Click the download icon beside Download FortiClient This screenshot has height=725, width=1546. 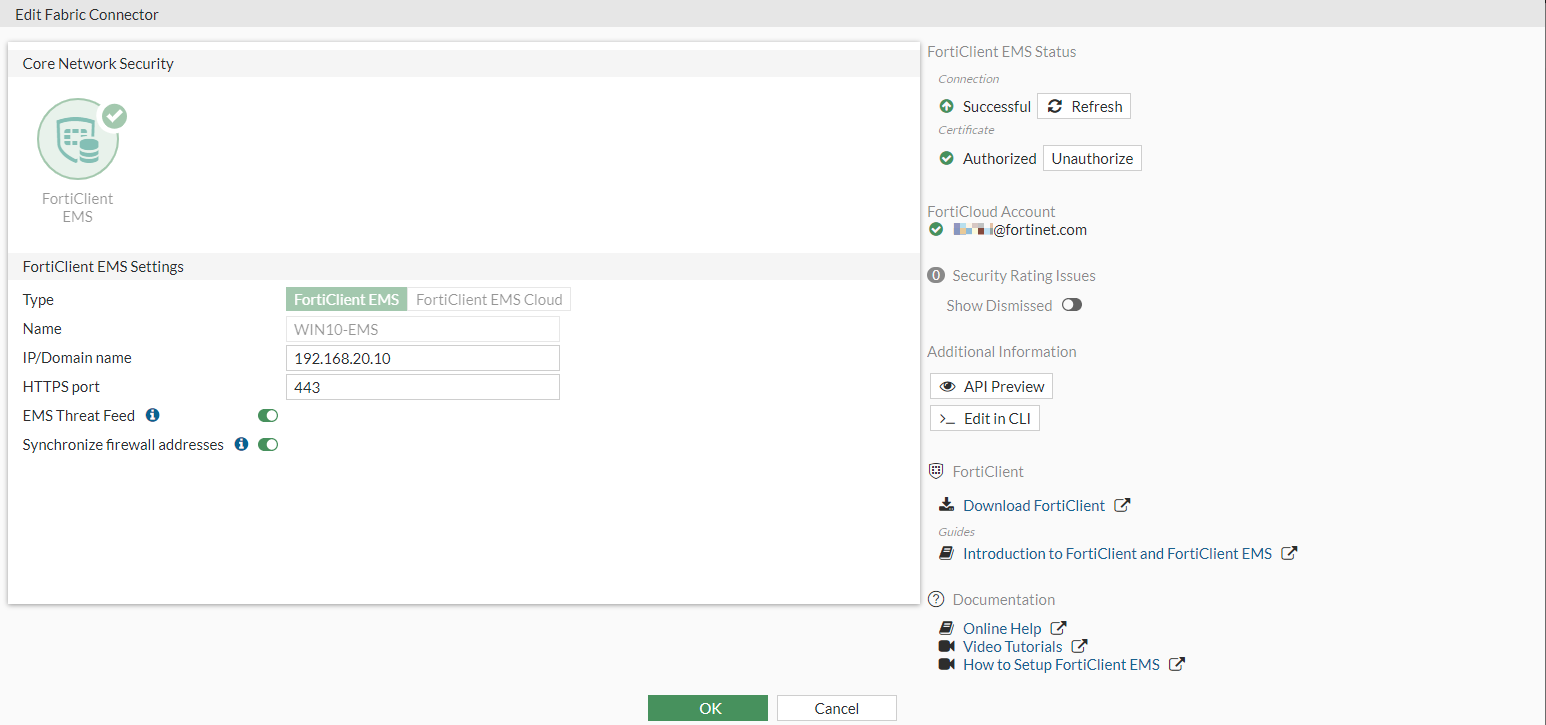point(945,504)
